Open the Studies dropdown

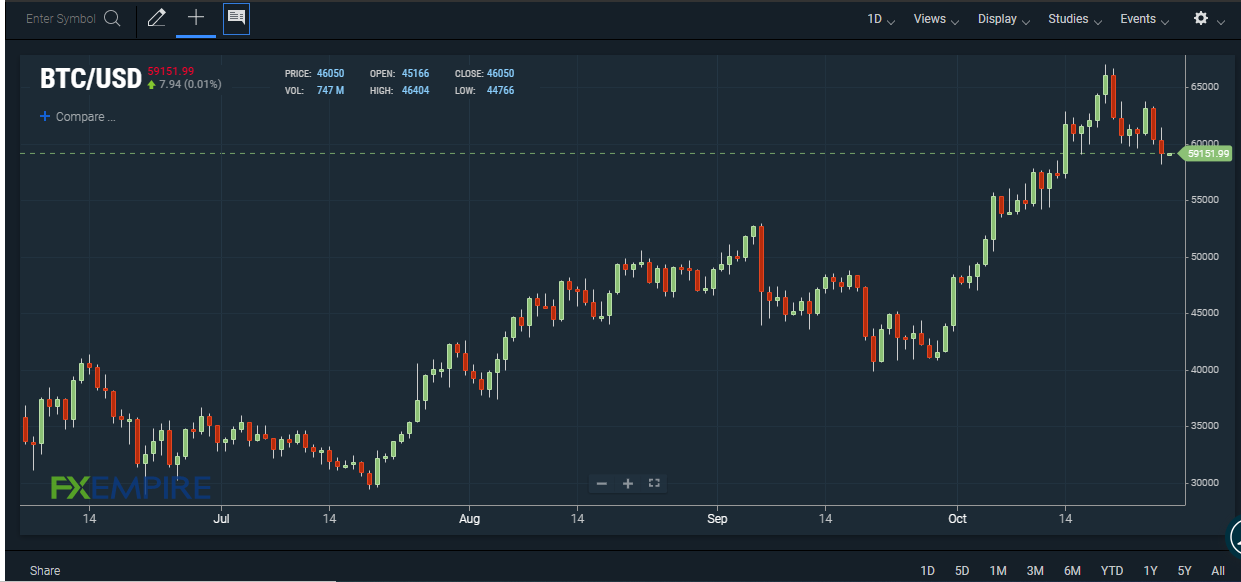coord(1075,19)
